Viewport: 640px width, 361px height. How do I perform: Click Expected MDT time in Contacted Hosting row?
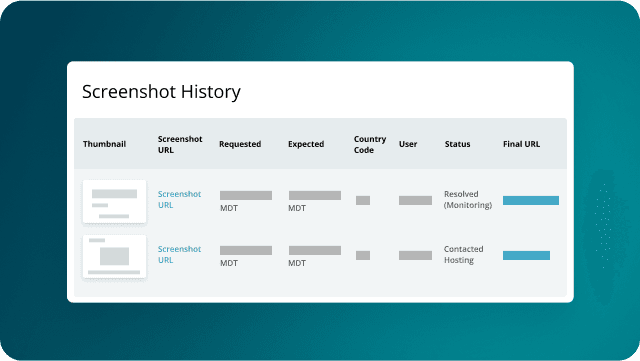[315, 256]
